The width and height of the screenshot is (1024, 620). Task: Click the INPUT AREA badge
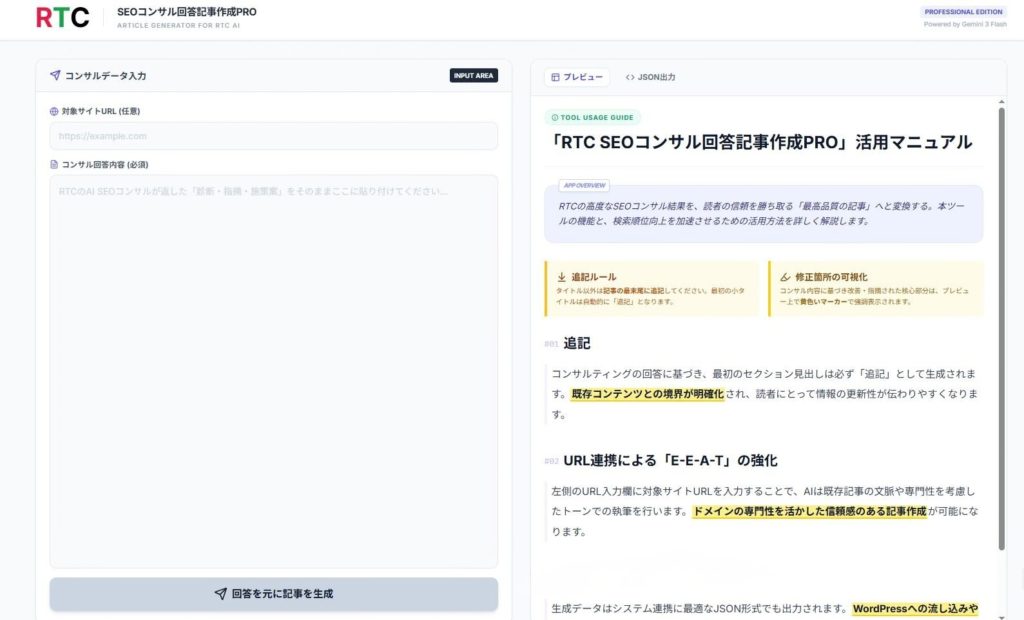coord(473,76)
